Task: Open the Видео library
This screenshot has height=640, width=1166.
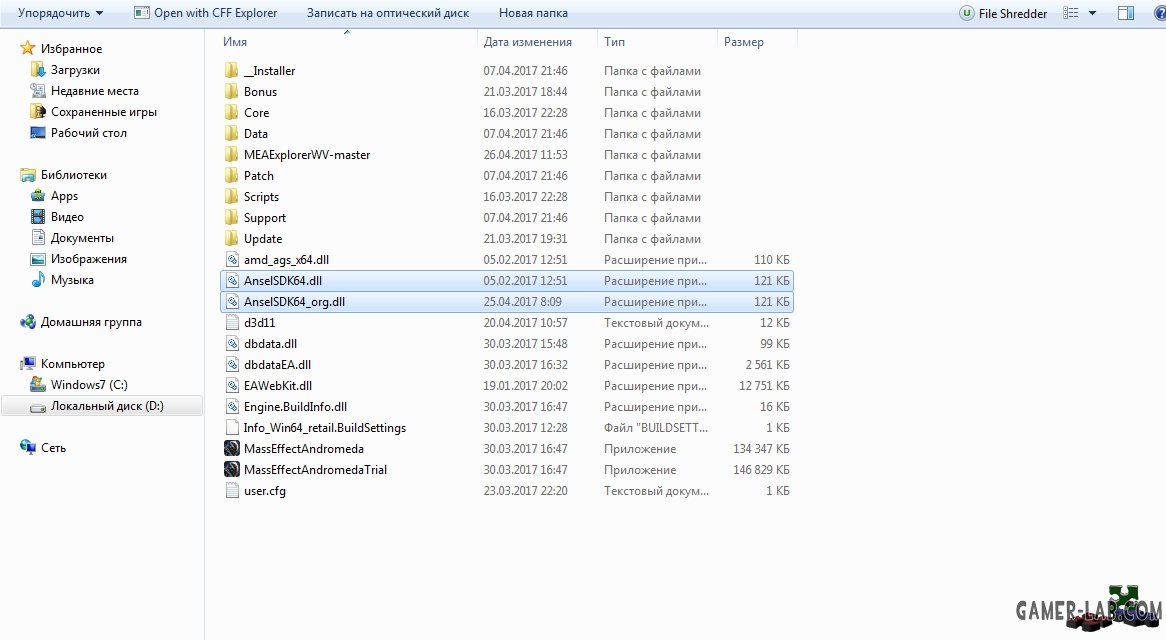Action: pyautogui.click(x=67, y=217)
